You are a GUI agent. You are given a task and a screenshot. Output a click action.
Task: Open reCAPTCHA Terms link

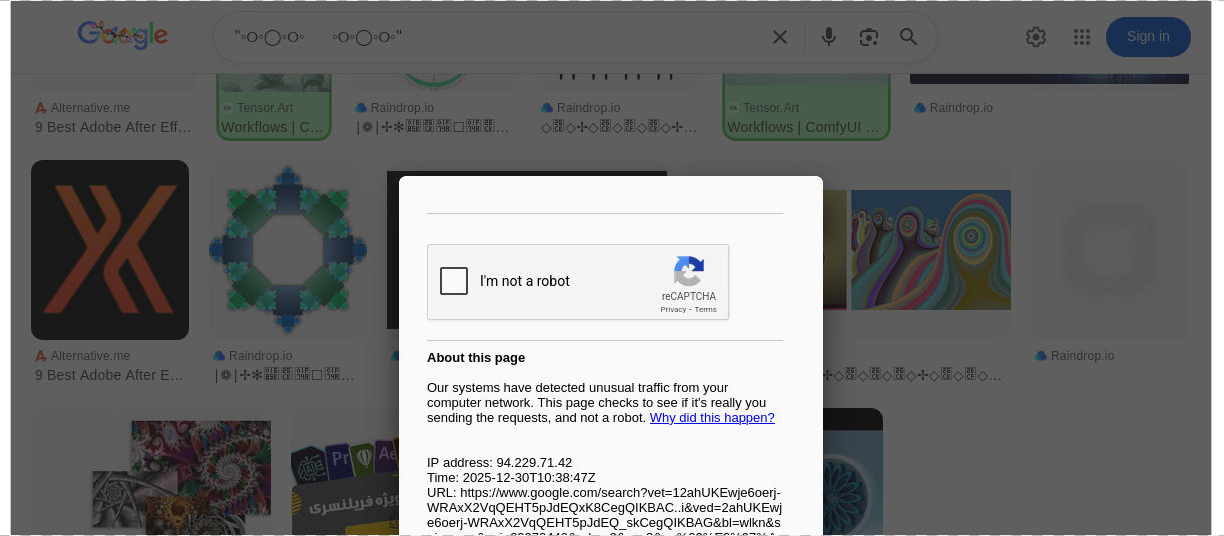coord(706,310)
